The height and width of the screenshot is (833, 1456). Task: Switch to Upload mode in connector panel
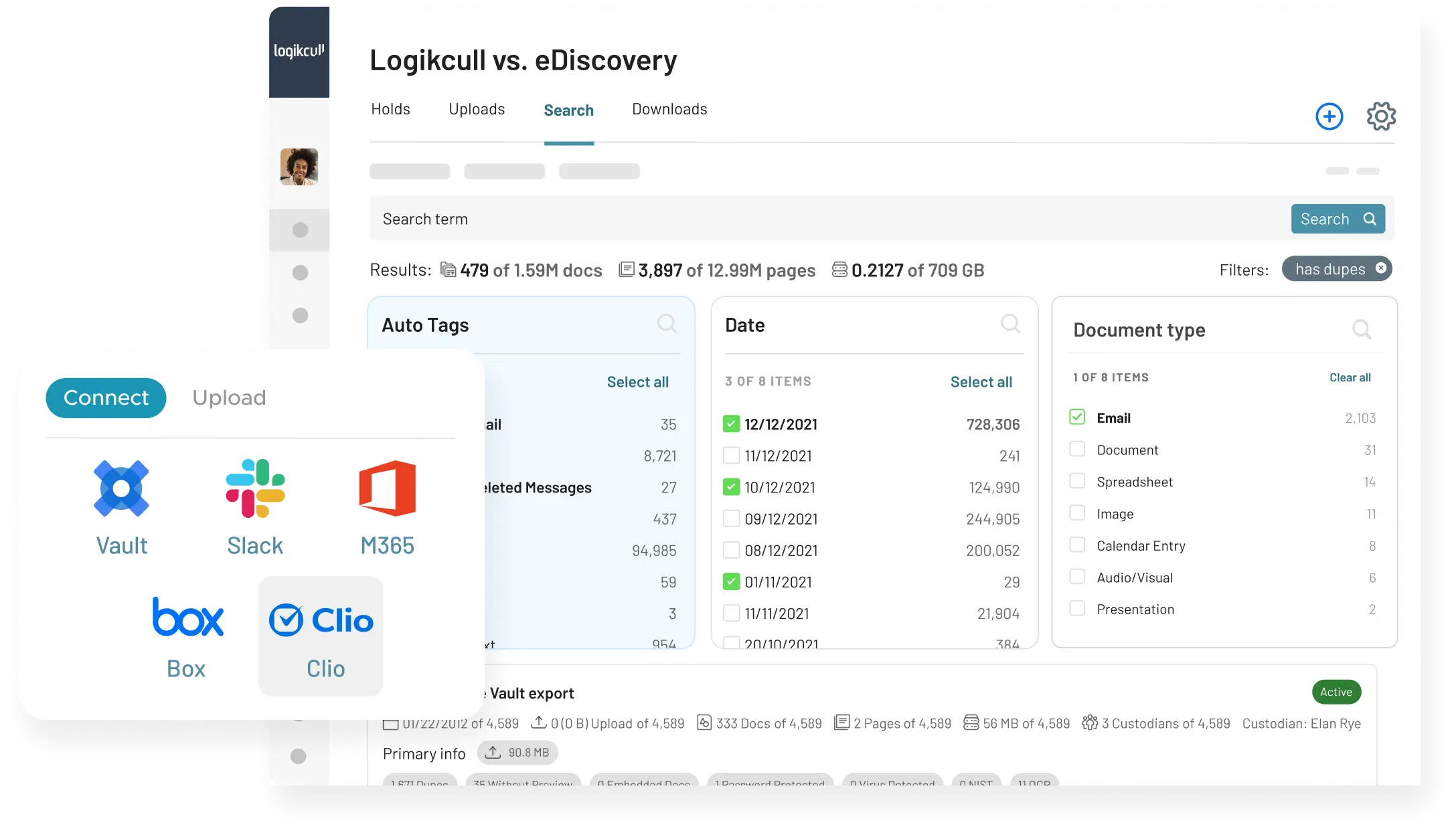(230, 397)
